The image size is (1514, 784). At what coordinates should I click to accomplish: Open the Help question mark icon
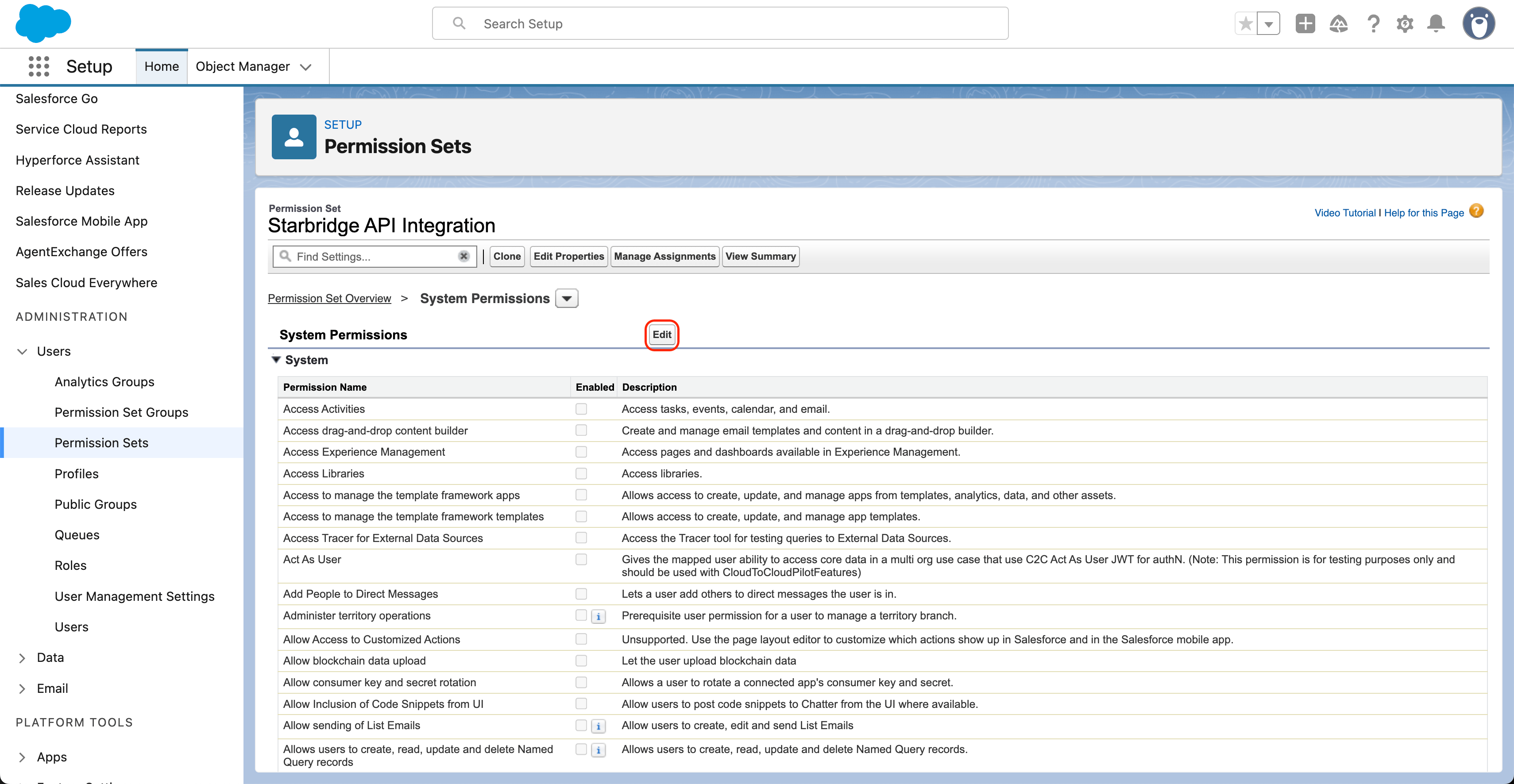[1373, 23]
